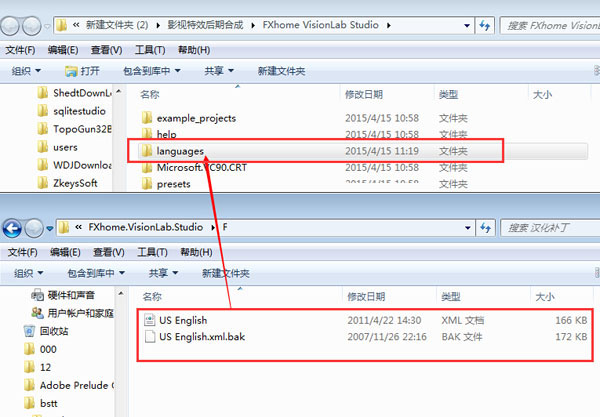Click 新建文件夹 (2) breadcrumb segment

pyautogui.click(x=117, y=25)
